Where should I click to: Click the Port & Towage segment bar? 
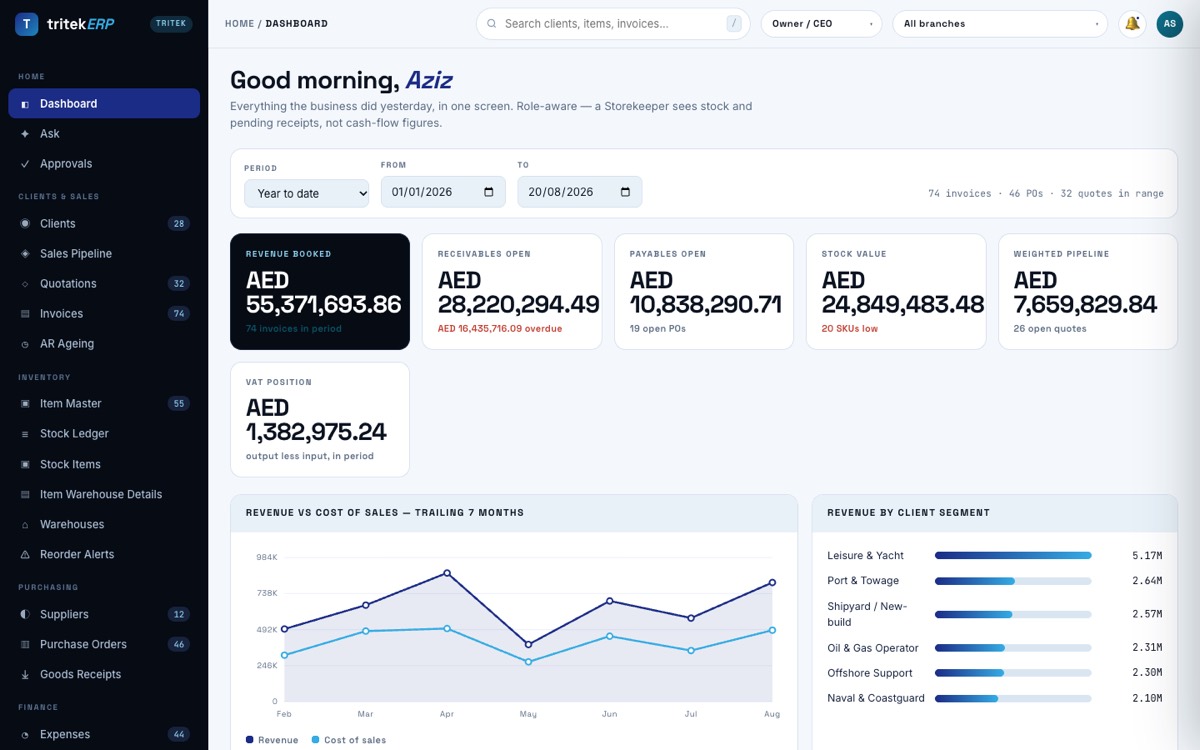1013,581
